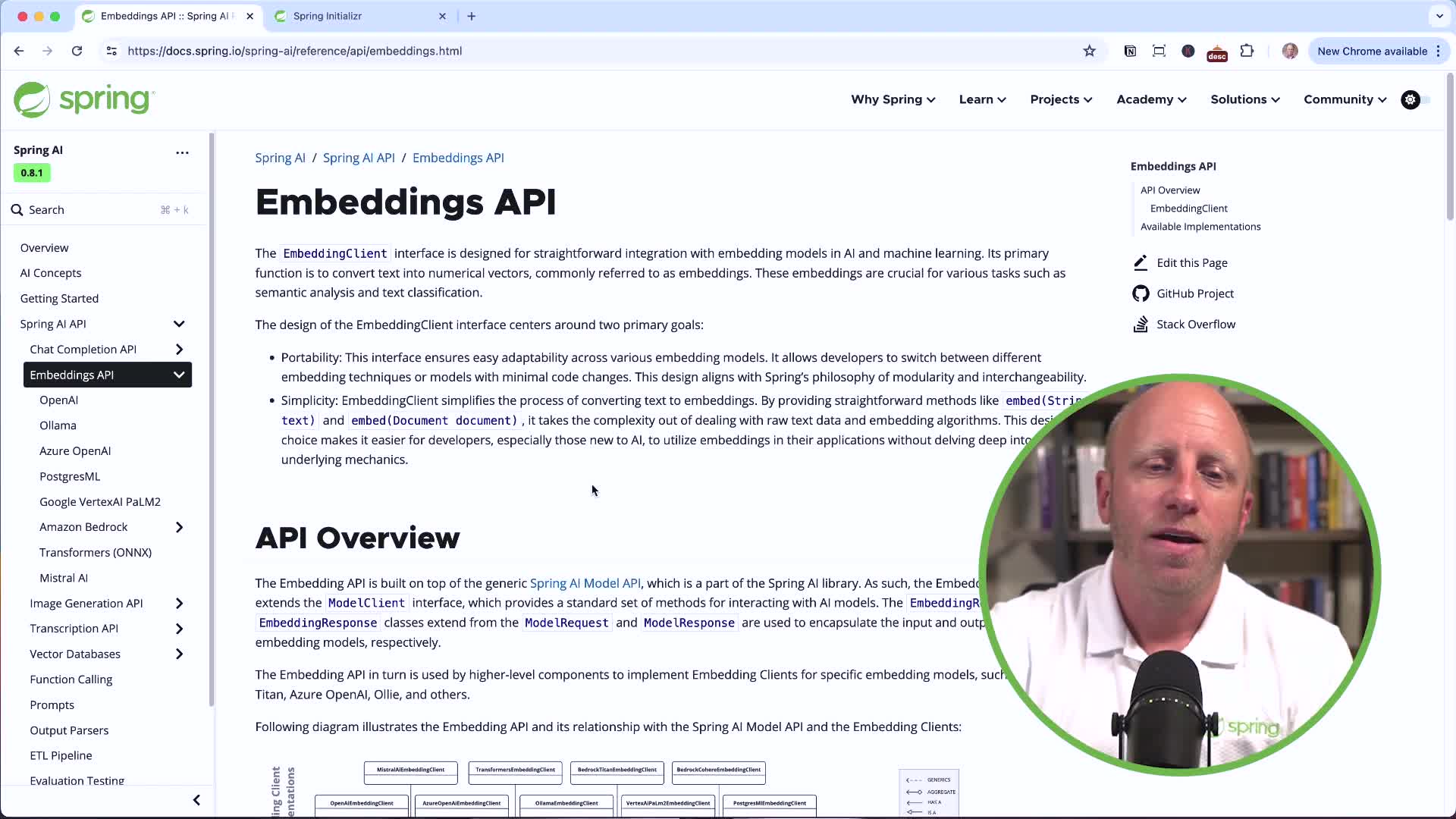Screen dimensions: 1456x819
Task: Open the Azure OpenAI sidebar item
Action: tap(75, 451)
